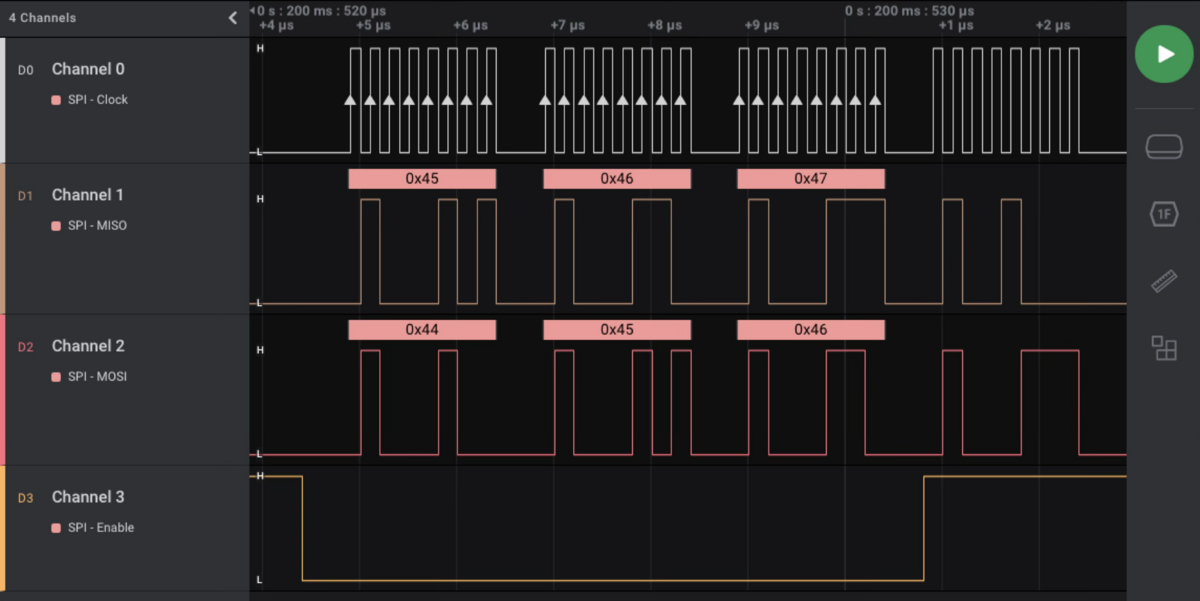Click the 200 ms : 530 µs timestamp

[908, 11]
